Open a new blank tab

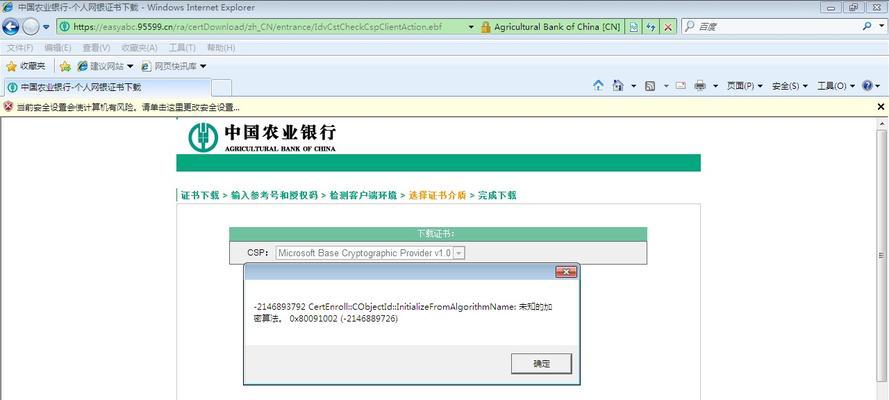click(x=221, y=88)
